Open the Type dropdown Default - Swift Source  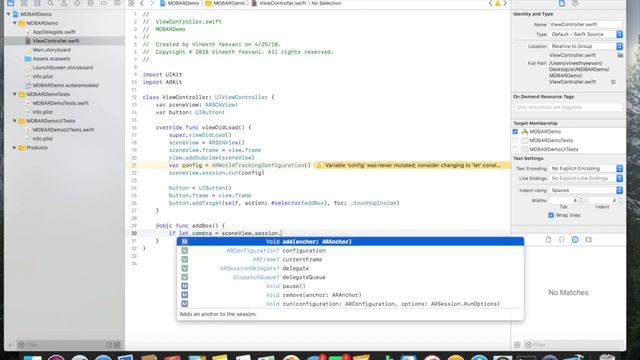point(586,34)
